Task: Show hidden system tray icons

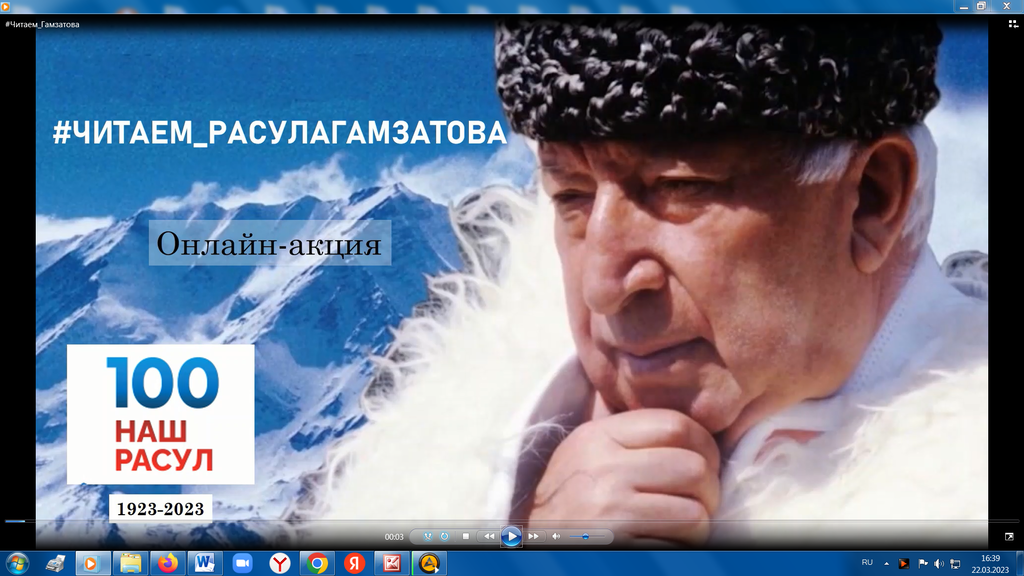Action: [x=886, y=563]
